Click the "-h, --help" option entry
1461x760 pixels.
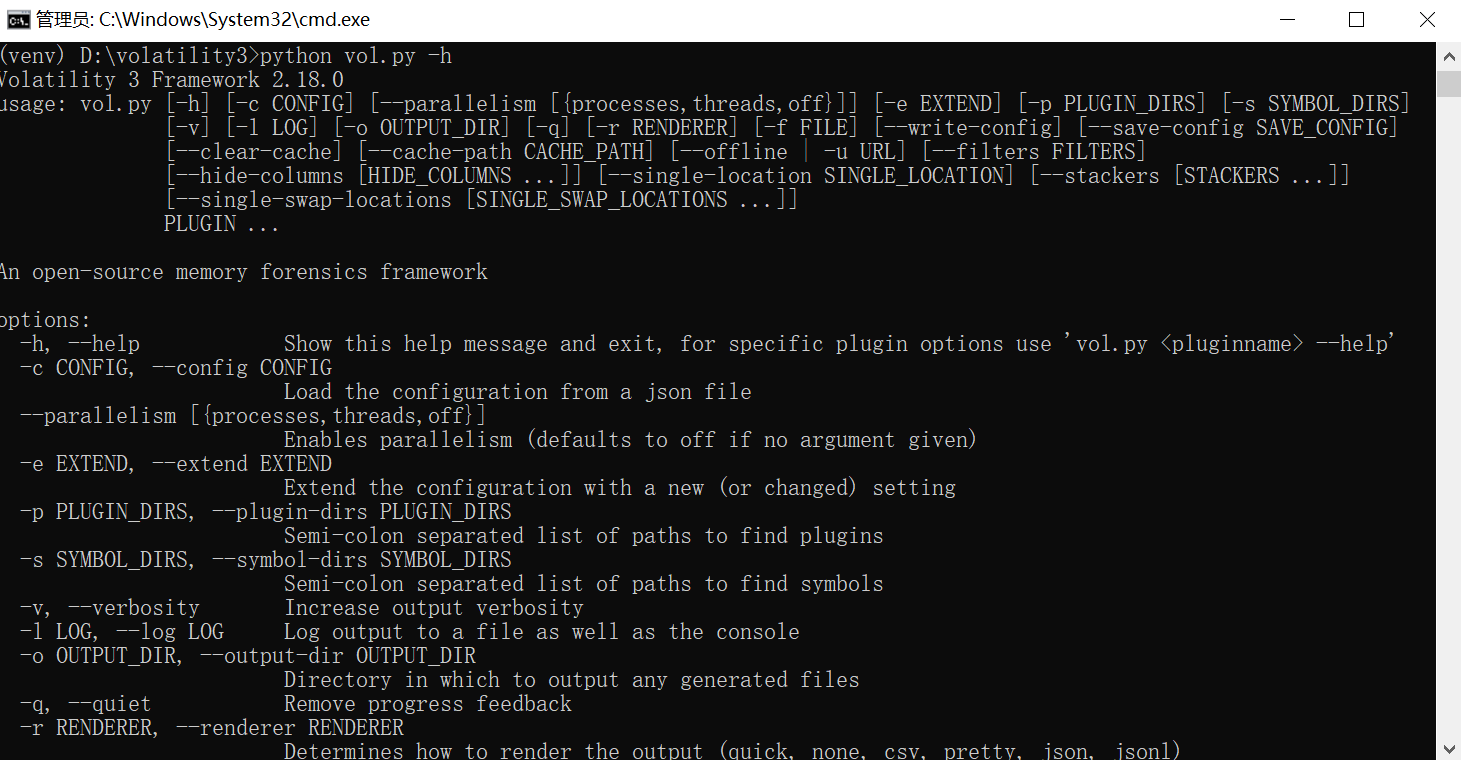pos(80,344)
